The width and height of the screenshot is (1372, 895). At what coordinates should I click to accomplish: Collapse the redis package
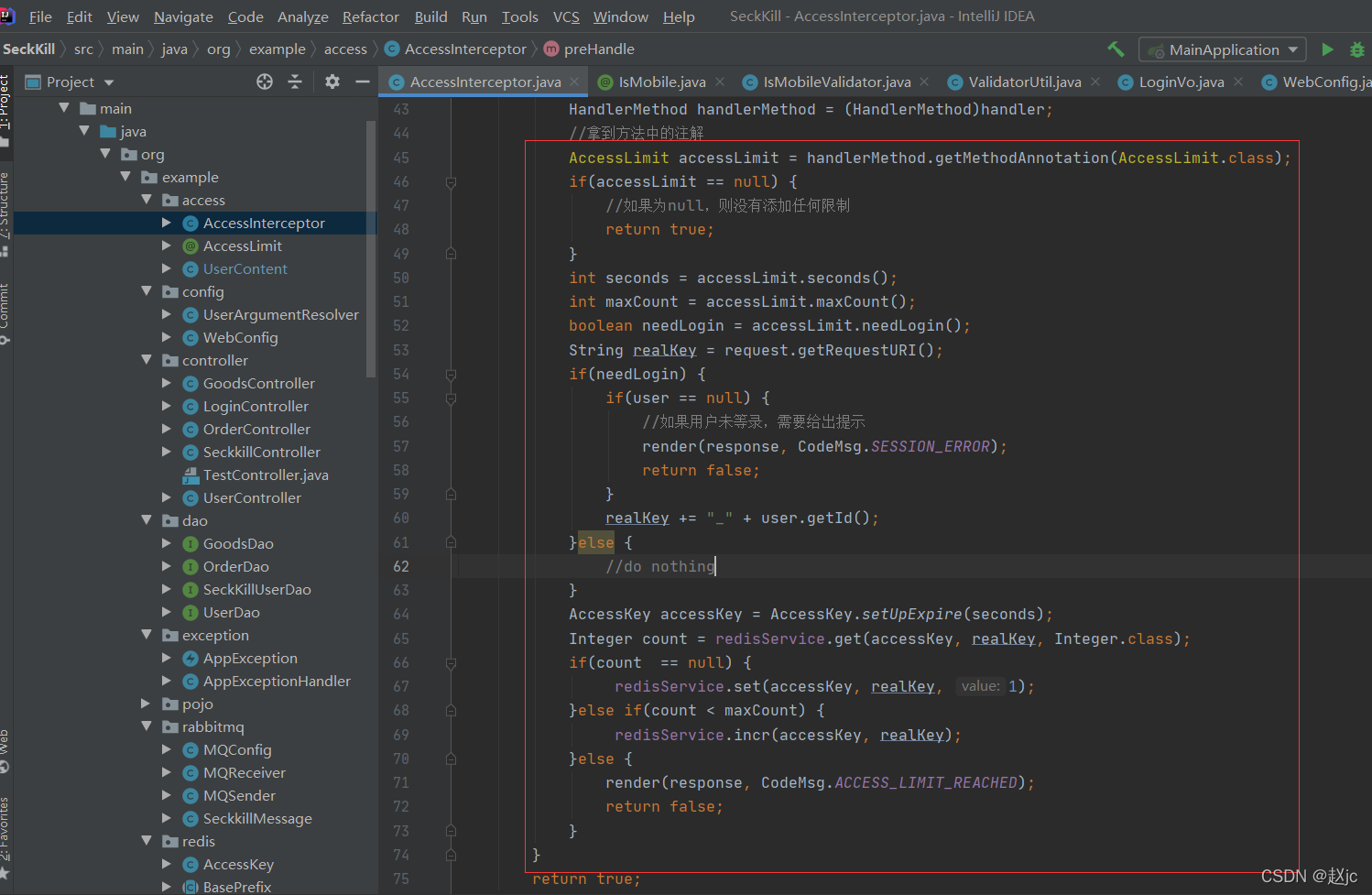tap(147, 841)
